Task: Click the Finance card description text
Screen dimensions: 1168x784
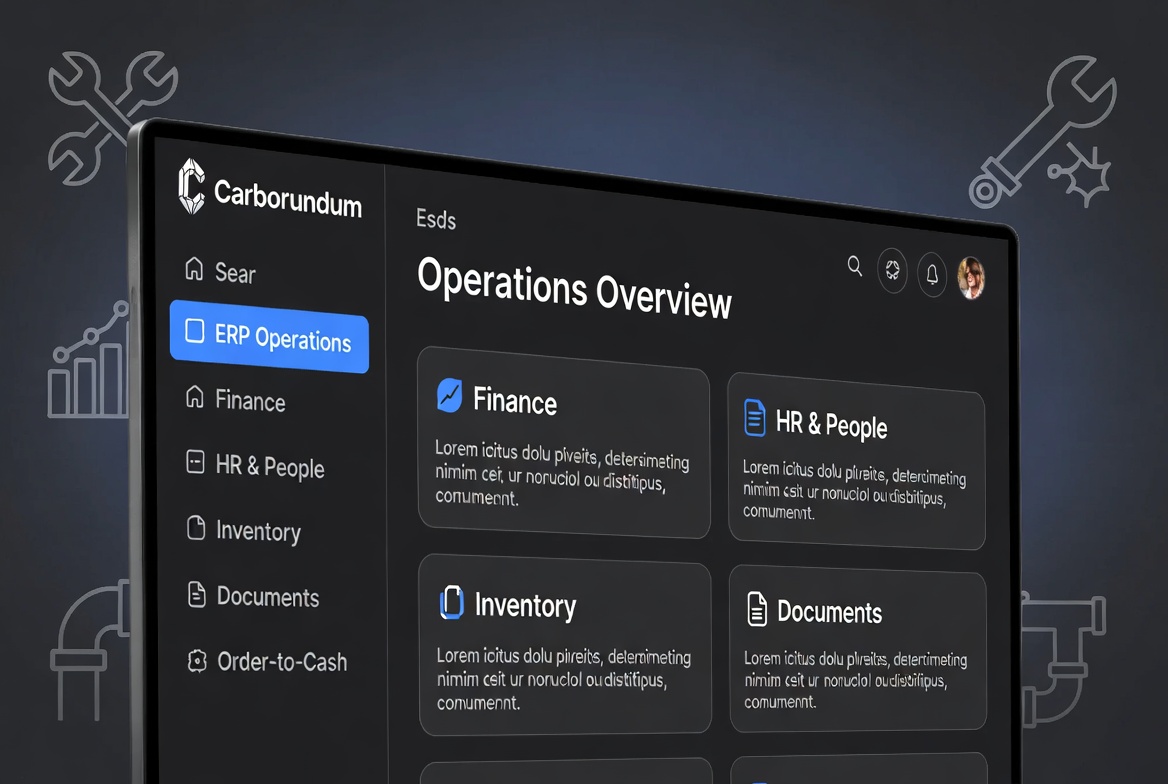Action: (x=562, y=473)
